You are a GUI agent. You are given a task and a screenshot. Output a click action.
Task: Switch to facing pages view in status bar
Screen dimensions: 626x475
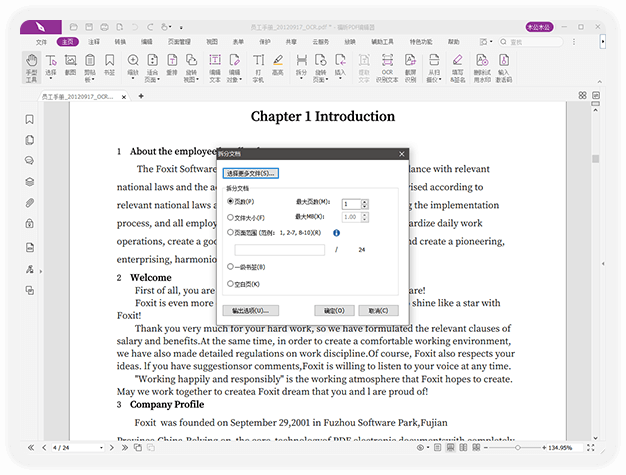tap(463, 448)
